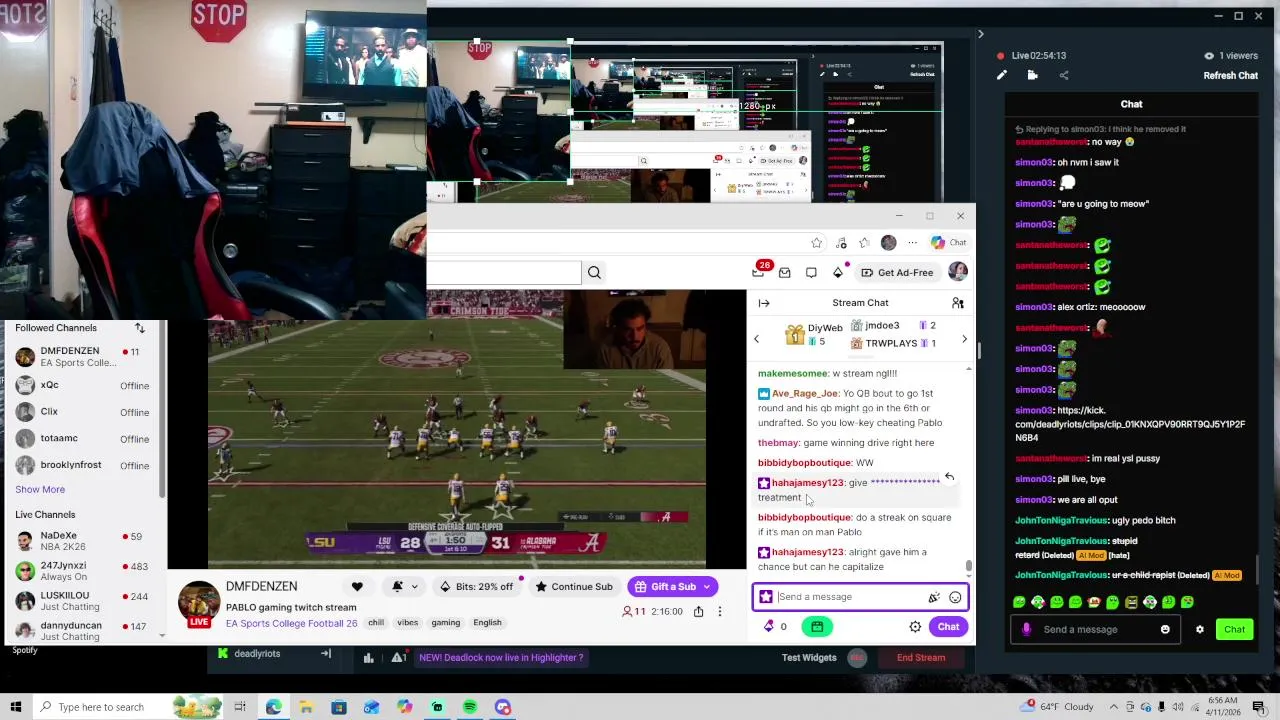Open Twitch chat settings gear
The height and width of the screenshot is (720, 1280).
pos(915,627)
